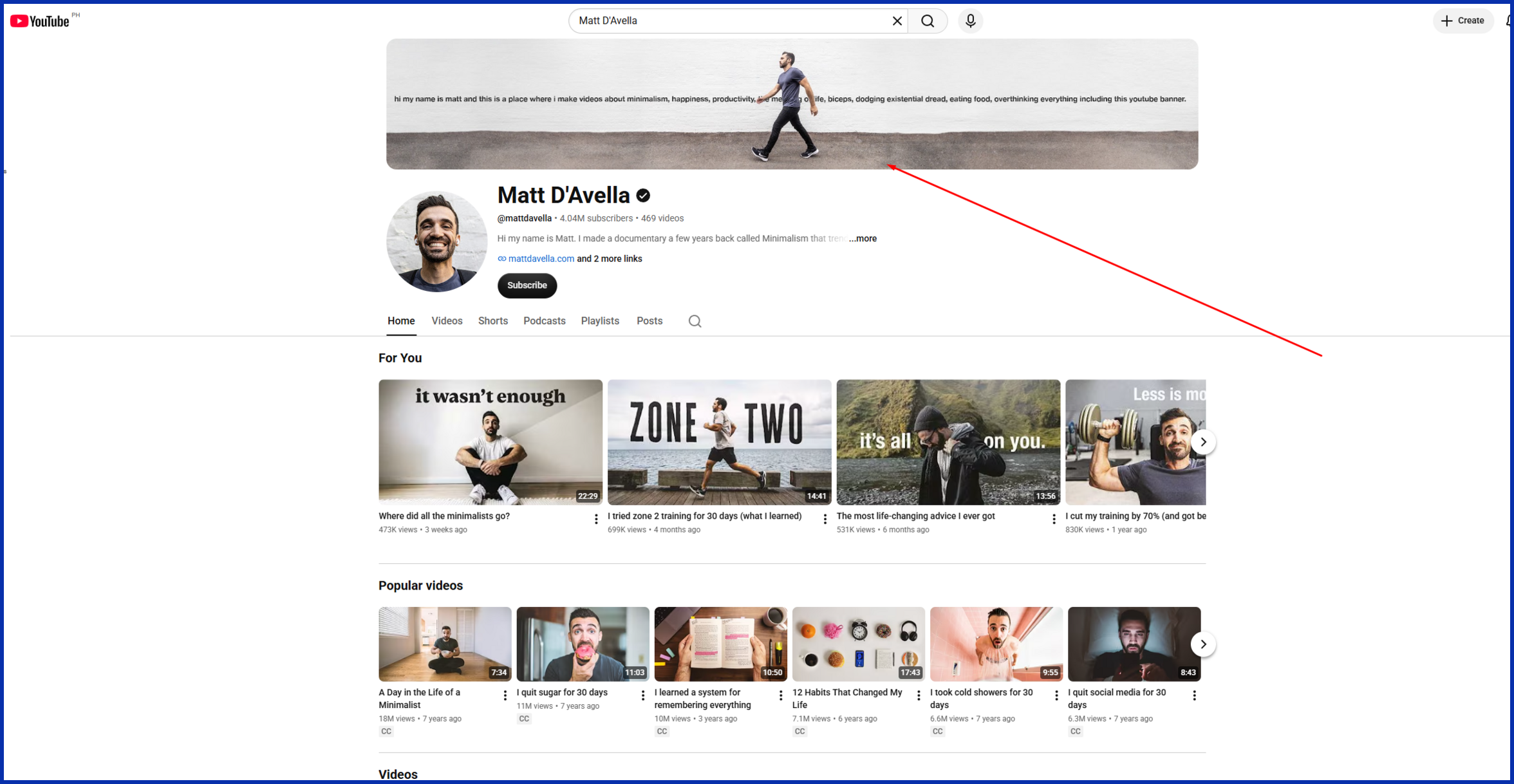Viewport: 1514px width, 784px height.
Task: Play the ZONE TWO thumbnail video
Action: coord(720,442)
